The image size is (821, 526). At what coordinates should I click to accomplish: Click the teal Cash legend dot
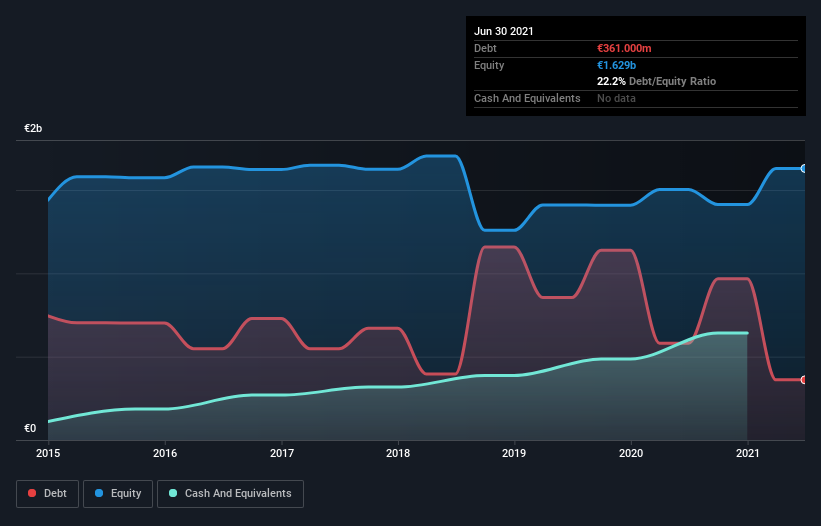point(173,494)
